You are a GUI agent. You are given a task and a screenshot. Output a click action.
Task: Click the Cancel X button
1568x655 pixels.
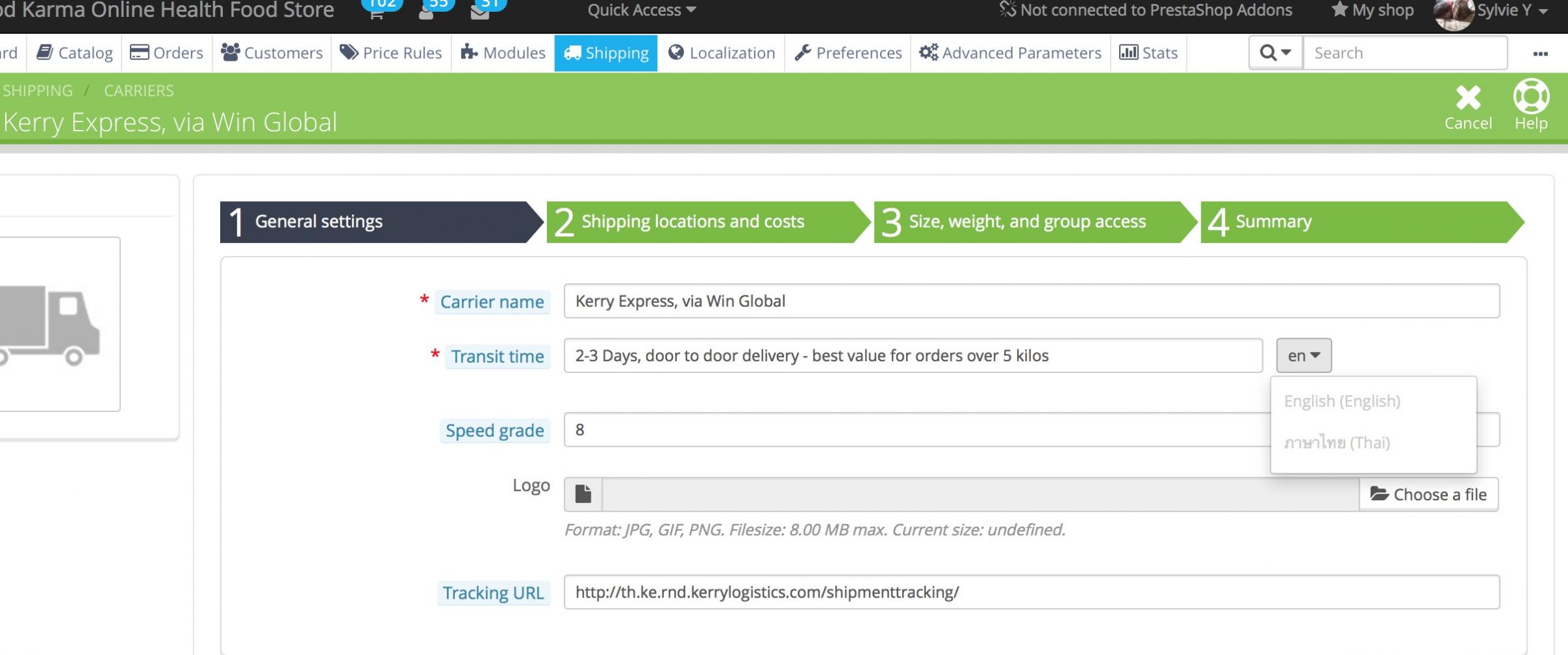[x=1467, y=107]
